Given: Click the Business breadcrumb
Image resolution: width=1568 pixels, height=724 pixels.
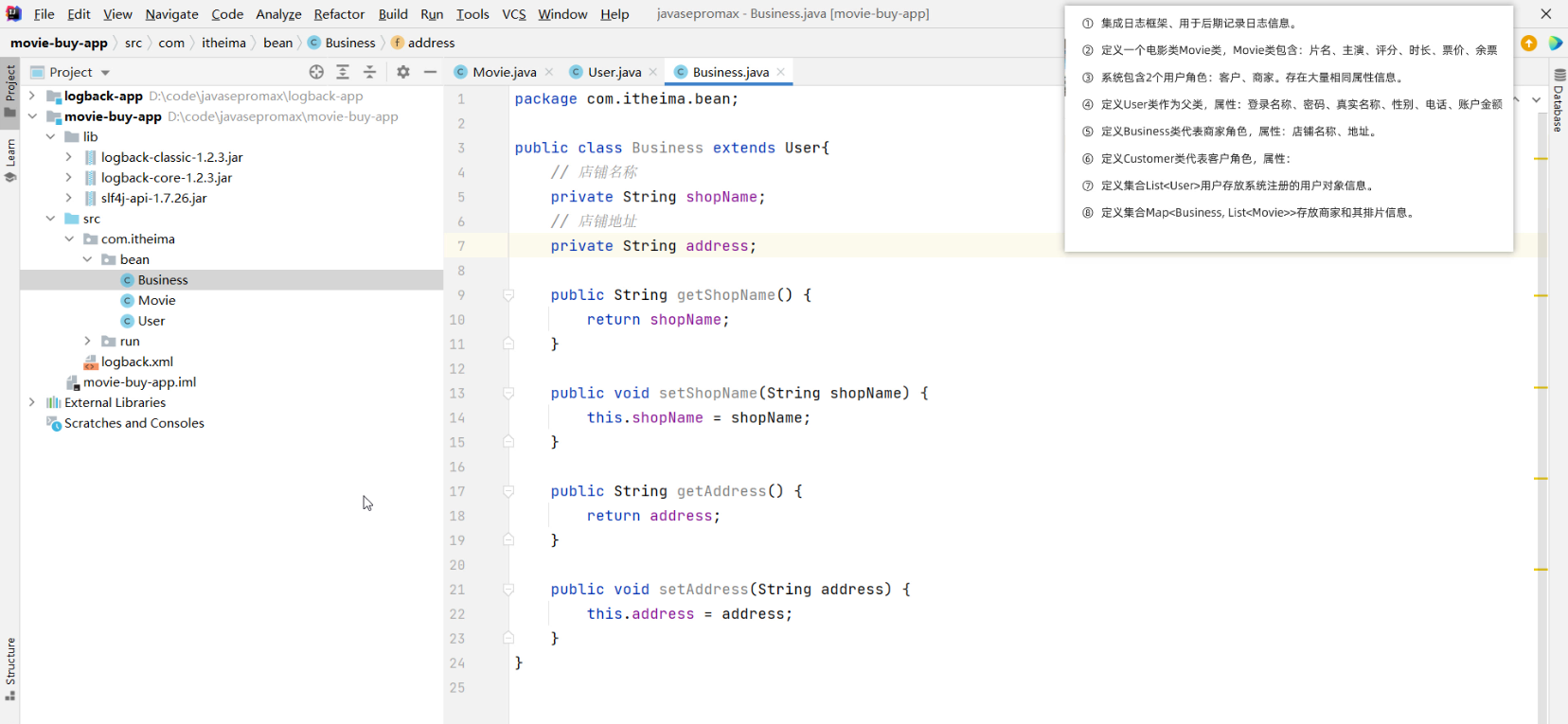Looking at the screenshot, I should [342, 43].
